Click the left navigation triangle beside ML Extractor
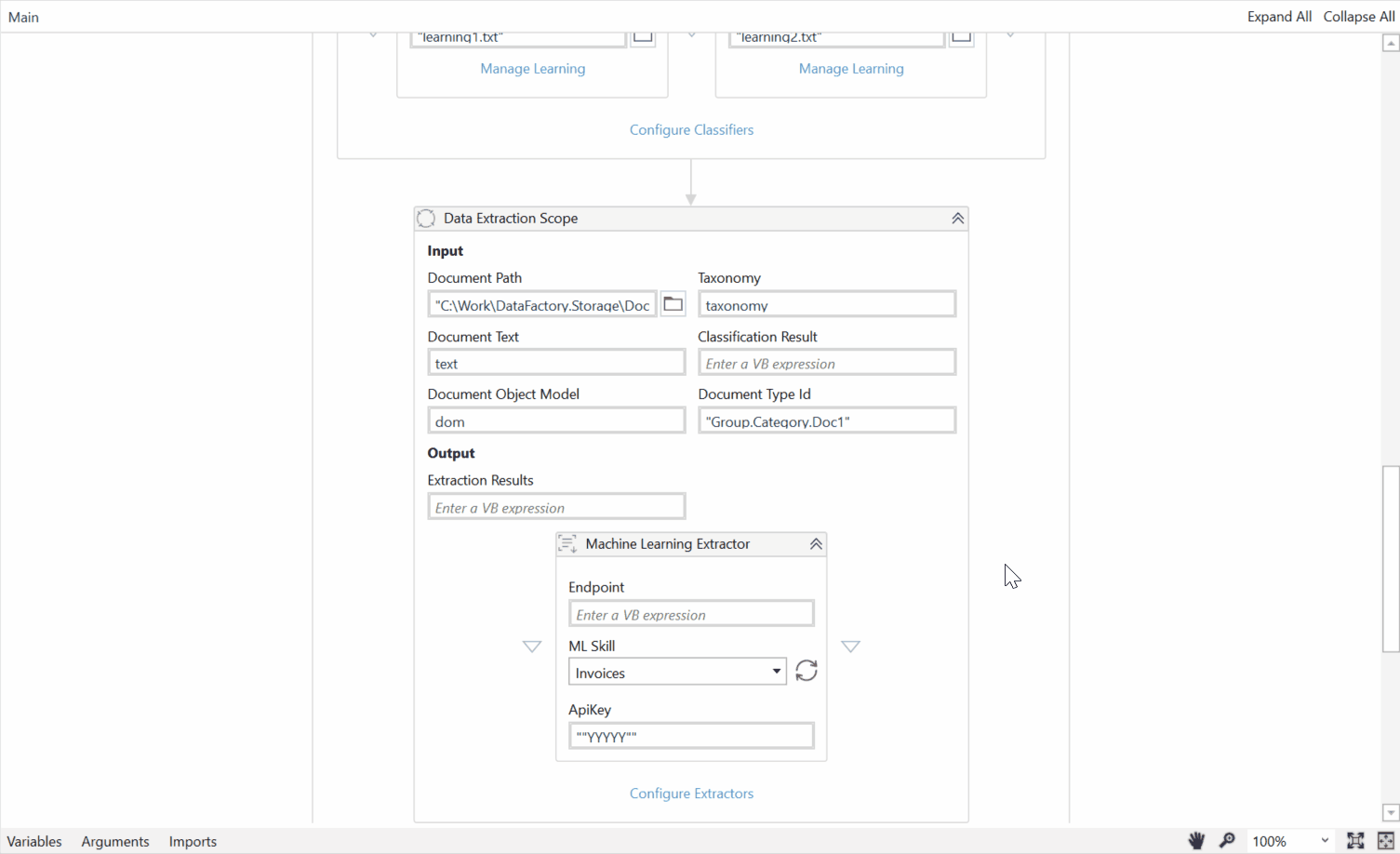This screenshot has height=854, width=1400. coord(531,646)
